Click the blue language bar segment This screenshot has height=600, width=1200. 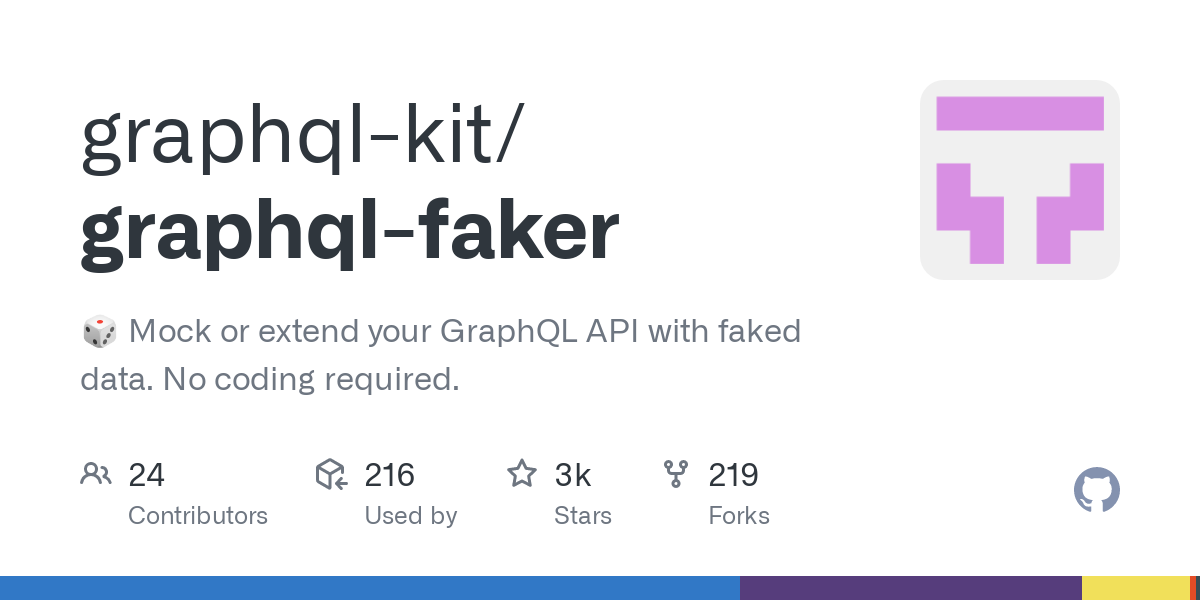[x=370, y=588]
